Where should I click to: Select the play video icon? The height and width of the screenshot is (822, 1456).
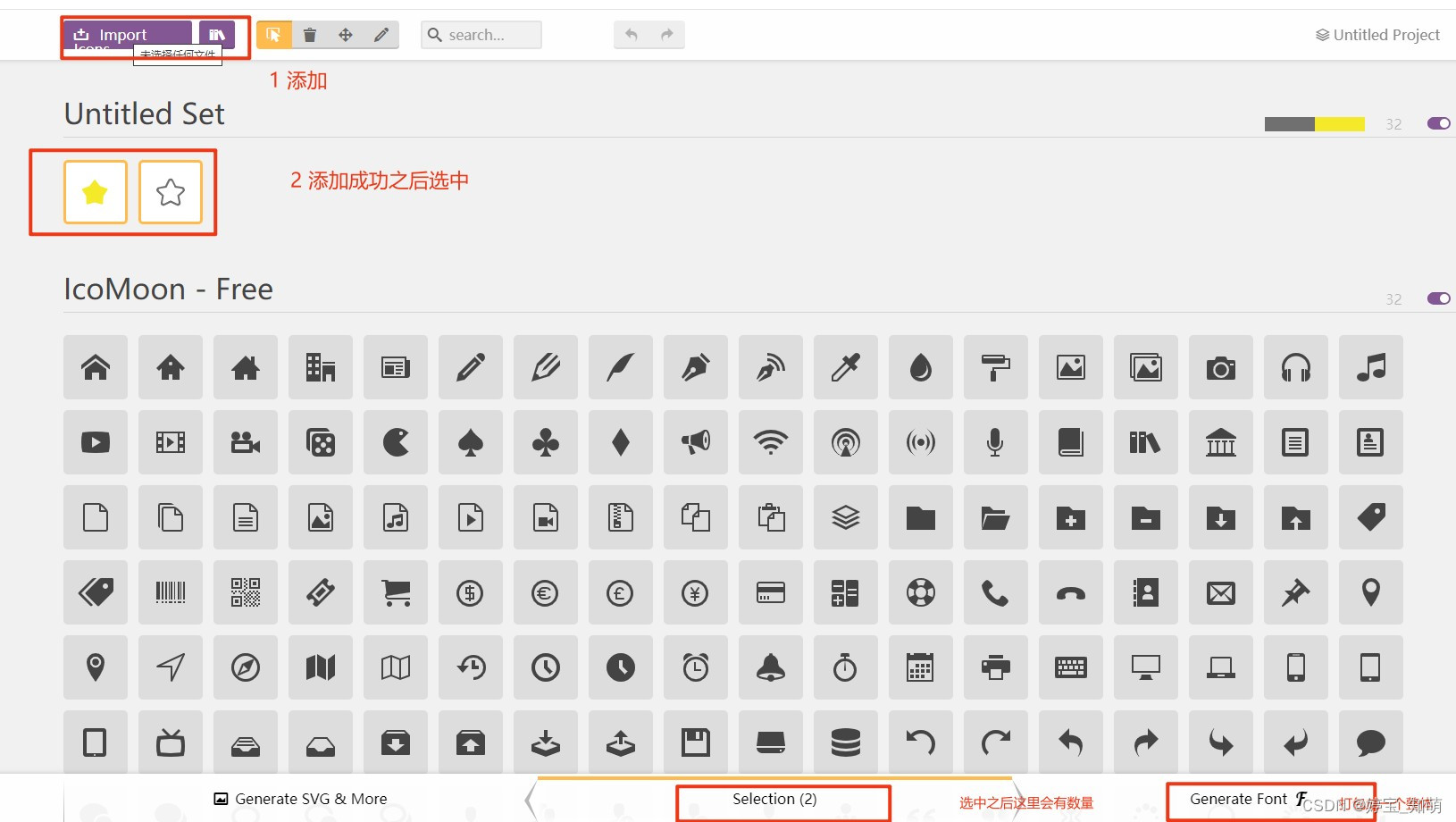(x=96, y=442)
